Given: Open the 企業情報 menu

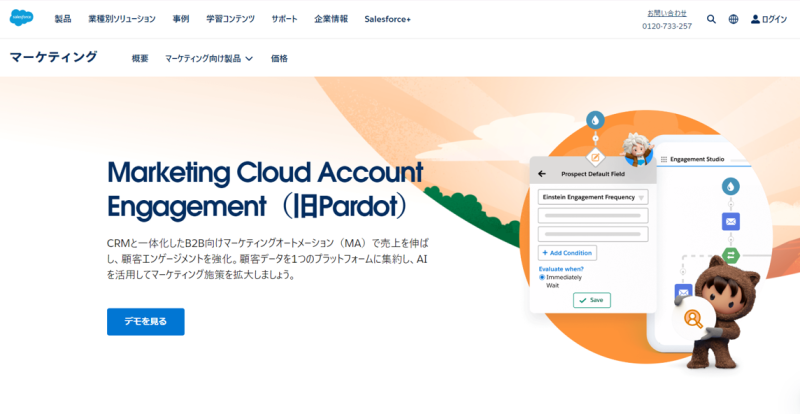Looking at the screenshot, I should pyautogui.click(x=331, y=19).
